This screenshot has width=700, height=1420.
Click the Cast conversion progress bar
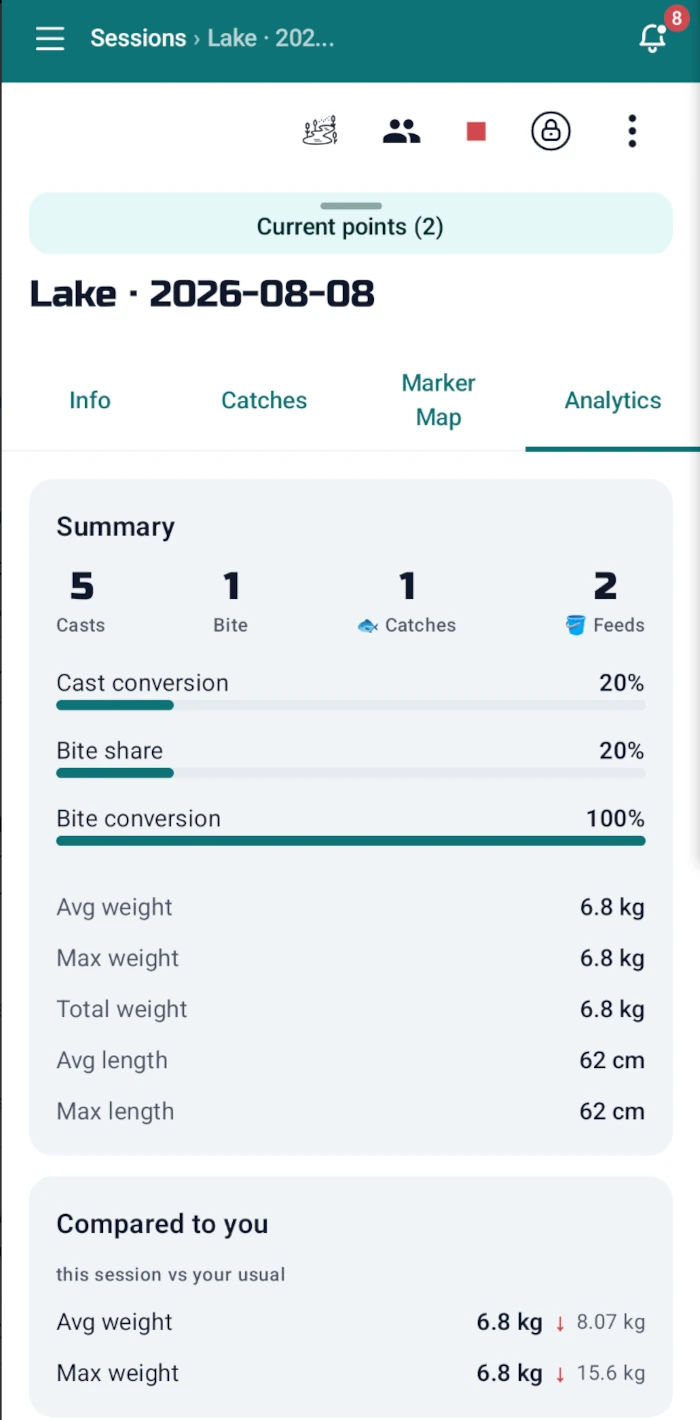351,705
